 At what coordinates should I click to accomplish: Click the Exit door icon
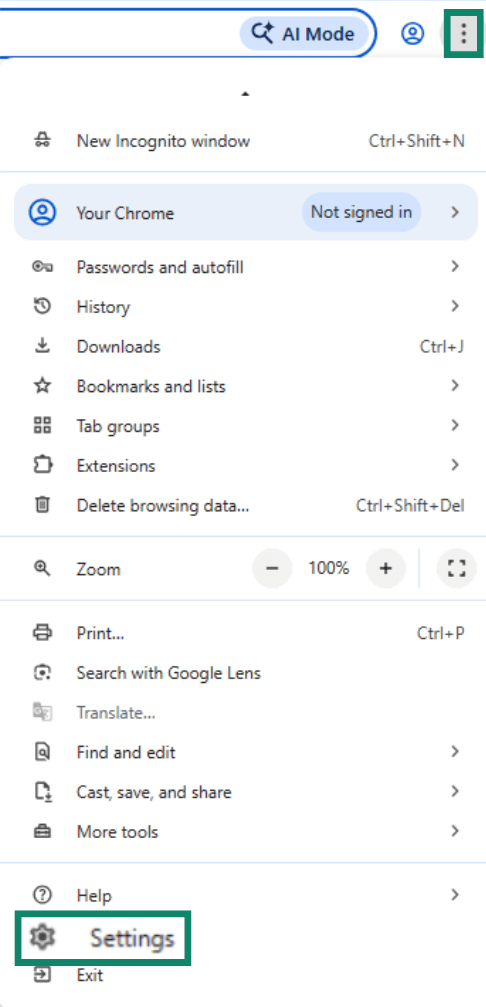coord(42,975)
